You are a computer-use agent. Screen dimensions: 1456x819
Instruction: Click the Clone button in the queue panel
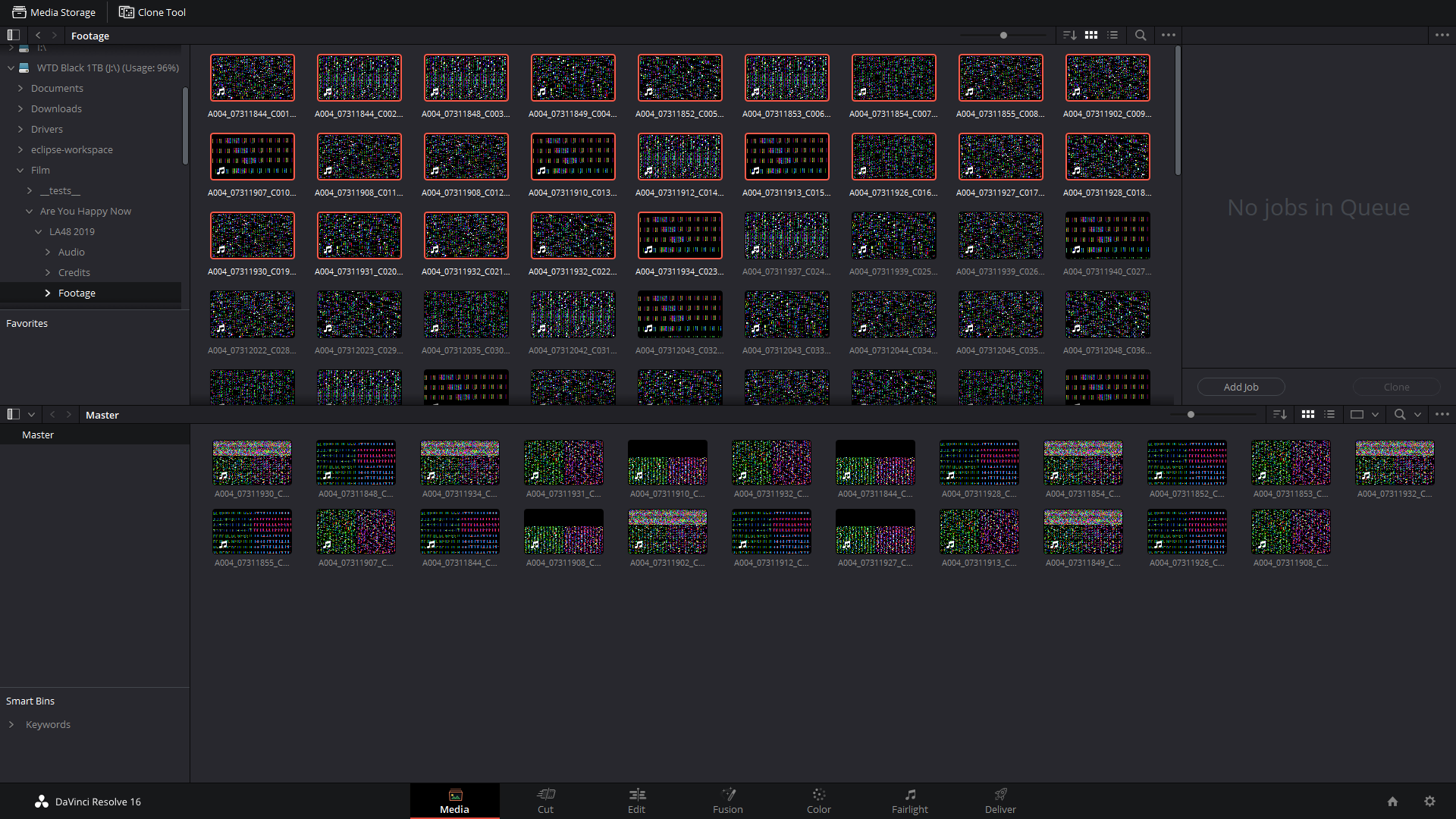pos(1396,387)
